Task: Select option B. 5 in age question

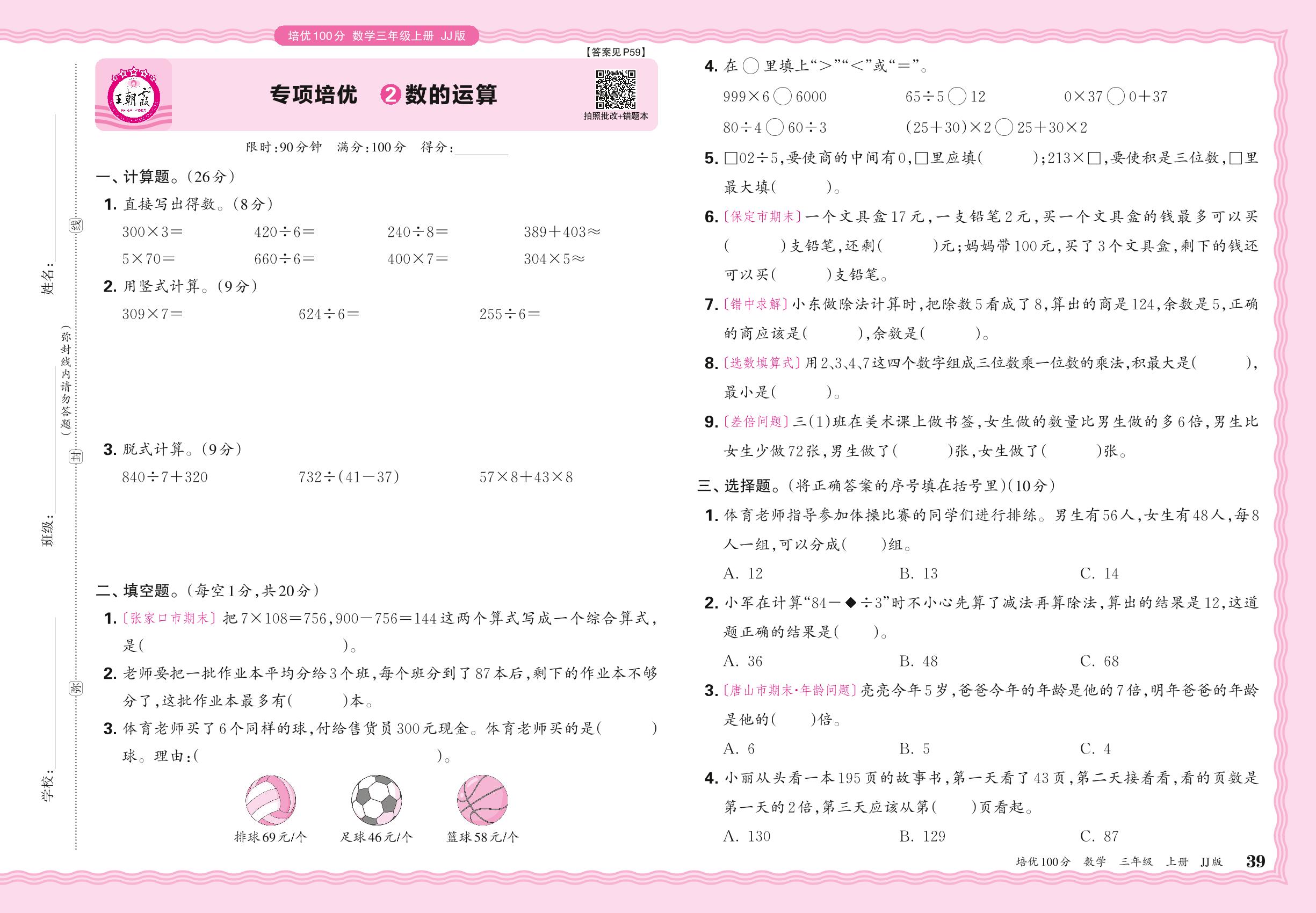Action: pyautogui.click(x=914, y=748)
